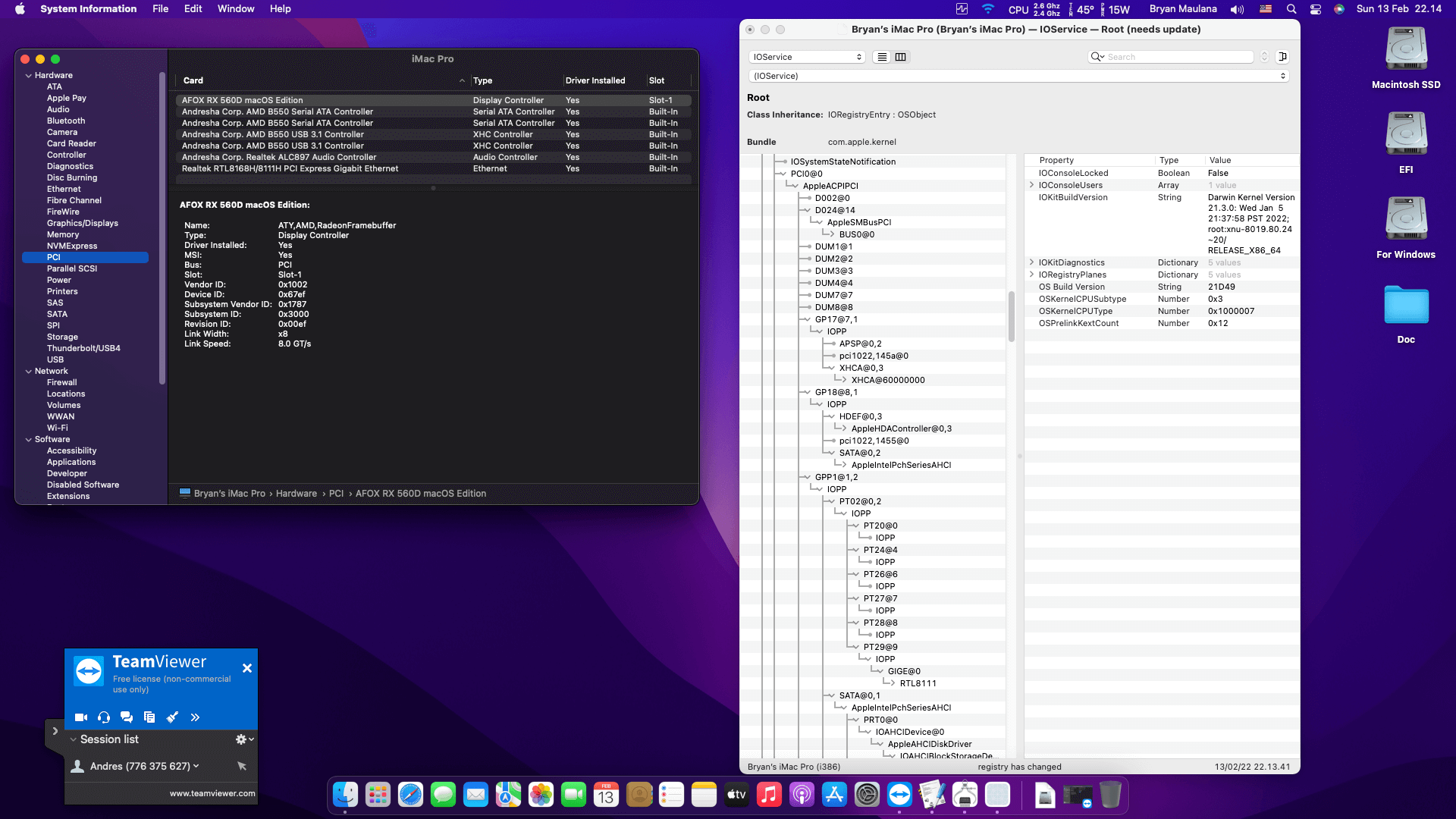Expand the IOKitDiagnostics dictionary

point(1031,262)
